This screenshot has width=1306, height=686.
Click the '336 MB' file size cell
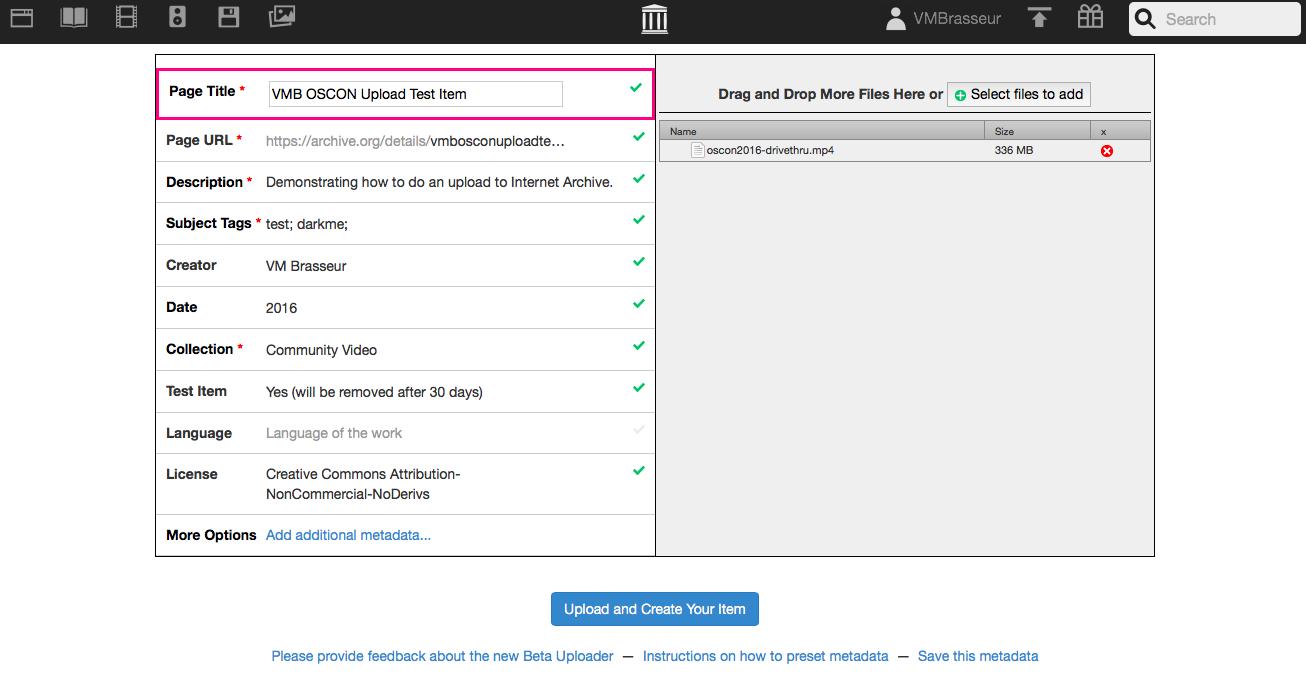(1014, 151)
